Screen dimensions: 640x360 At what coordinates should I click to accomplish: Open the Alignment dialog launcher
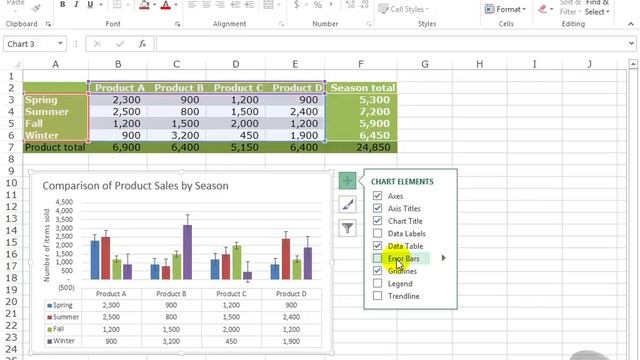click(x=281, y=24)
